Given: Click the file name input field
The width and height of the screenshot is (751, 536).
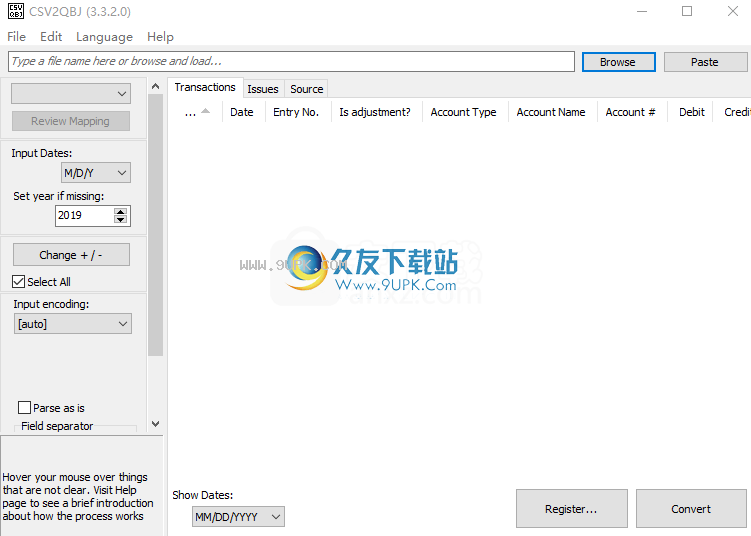Looking at the screenshot, I should (x=291, y=61).
